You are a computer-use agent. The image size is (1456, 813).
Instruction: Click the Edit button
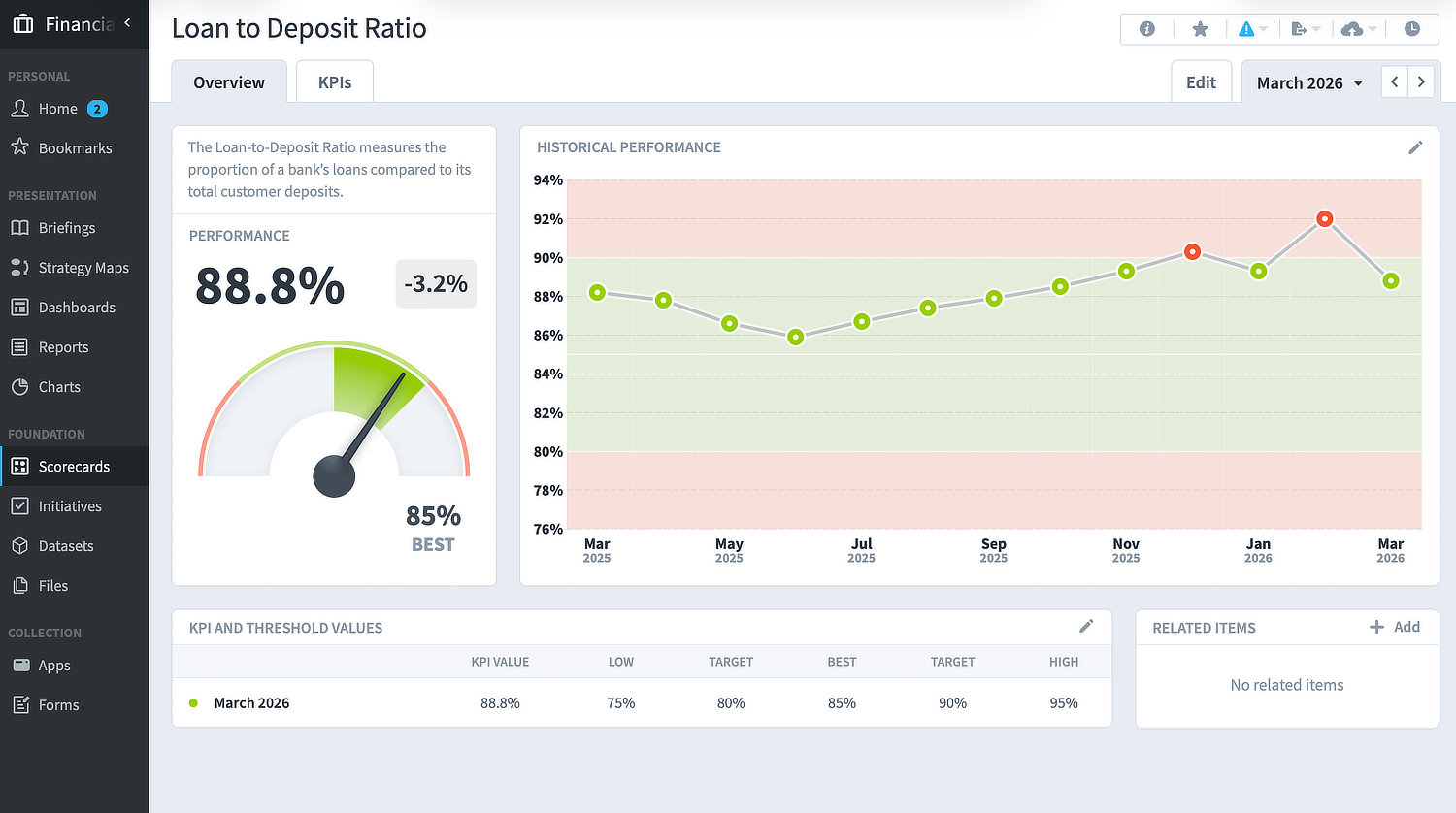pos(1201,83)
